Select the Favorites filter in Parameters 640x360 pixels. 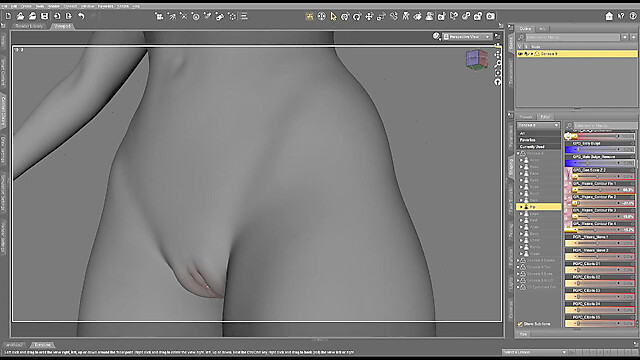click(539, 140)
